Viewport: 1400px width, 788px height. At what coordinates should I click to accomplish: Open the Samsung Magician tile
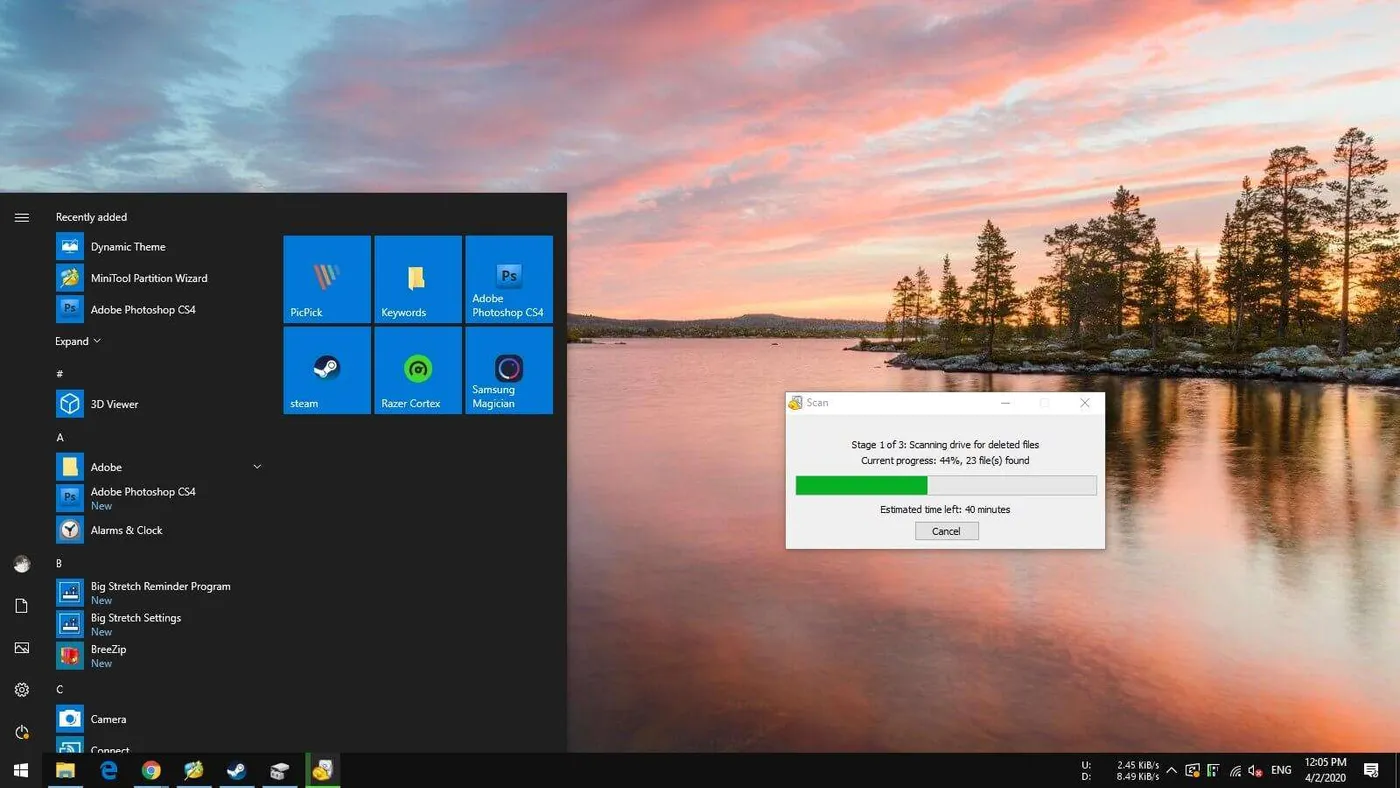pyautogui.click(x=509, y=370)
